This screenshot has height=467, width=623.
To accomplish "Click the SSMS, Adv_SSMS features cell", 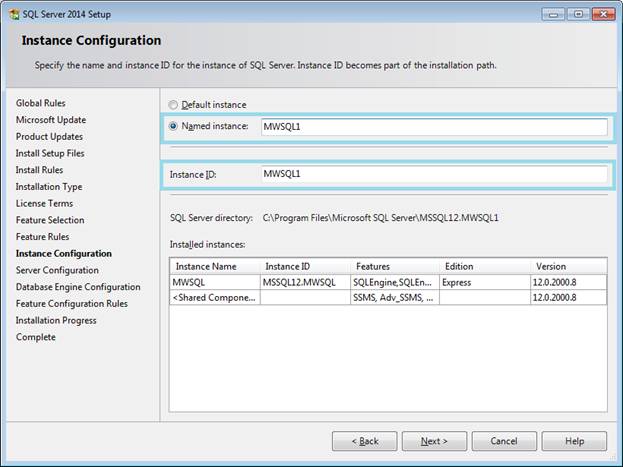I will coord(395,297).
